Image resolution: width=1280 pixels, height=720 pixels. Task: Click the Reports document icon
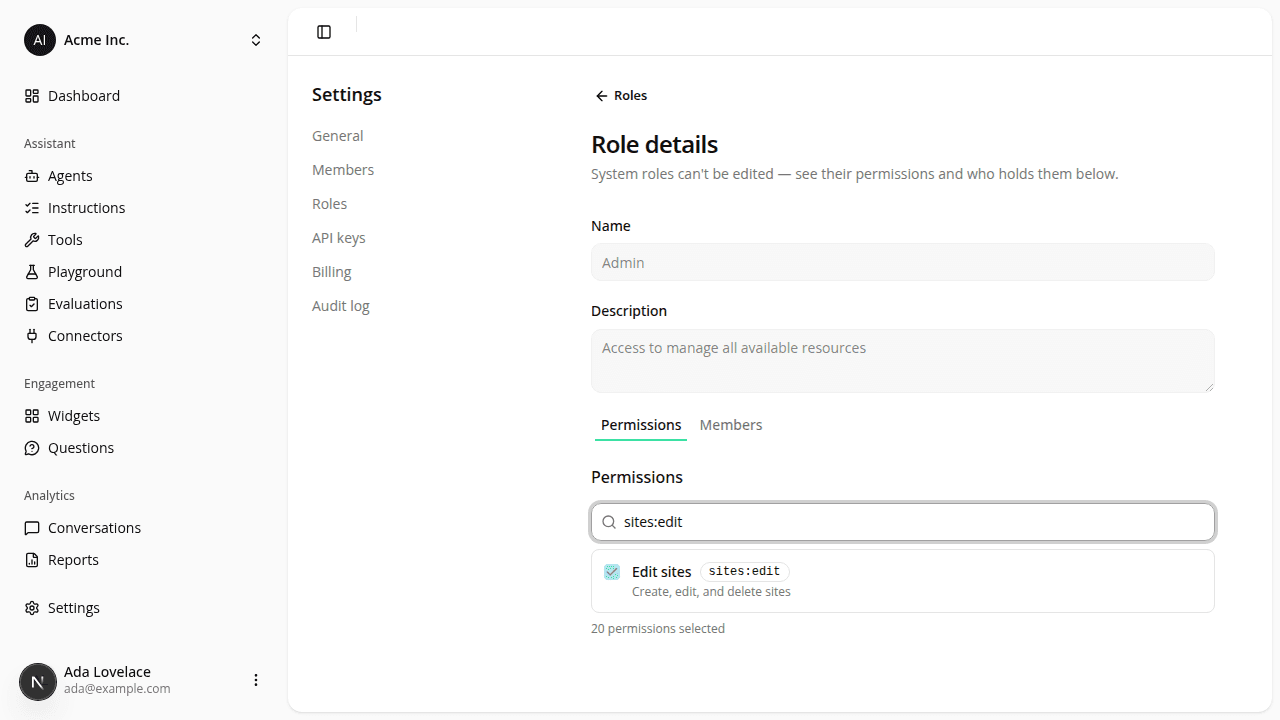[x=32, y=560]
